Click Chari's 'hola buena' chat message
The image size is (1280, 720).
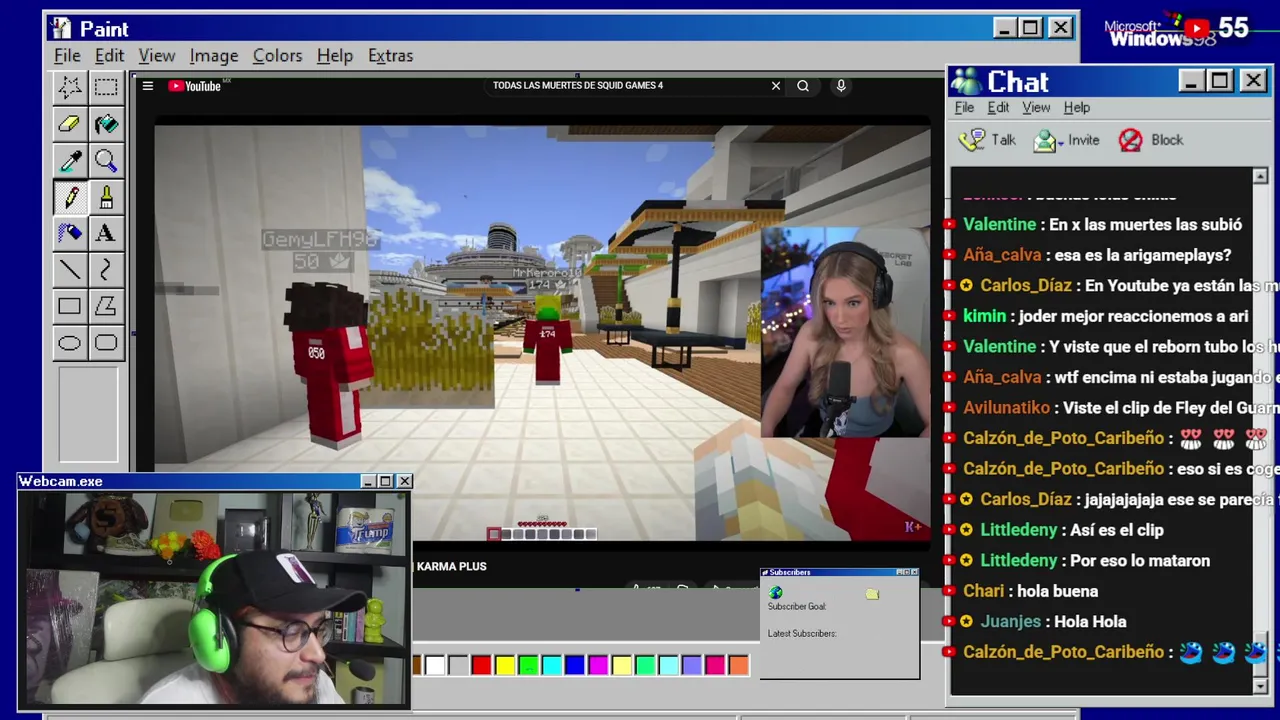pos(1030,591)
